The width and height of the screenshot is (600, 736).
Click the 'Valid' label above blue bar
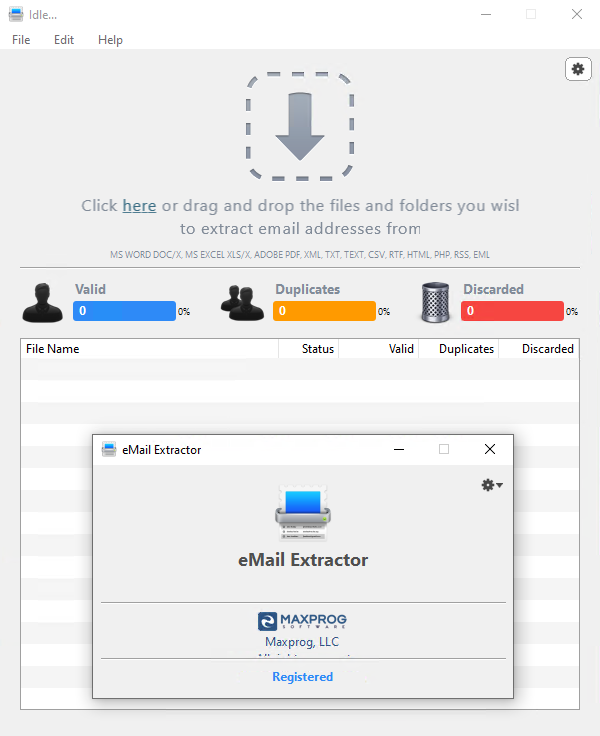click(91, 289)
